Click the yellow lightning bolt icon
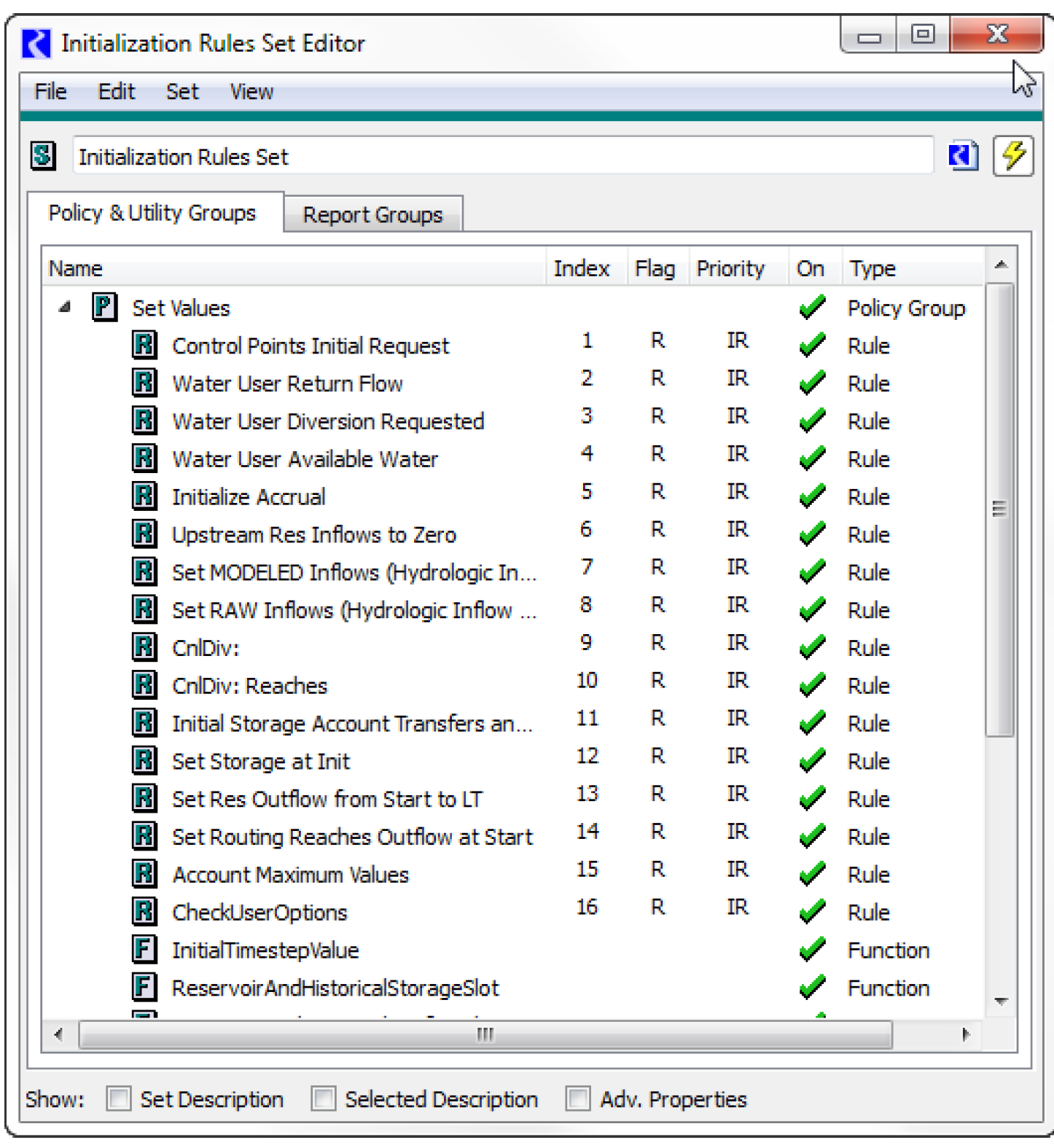1054x1148 pixels. [x=1013, y=155]
